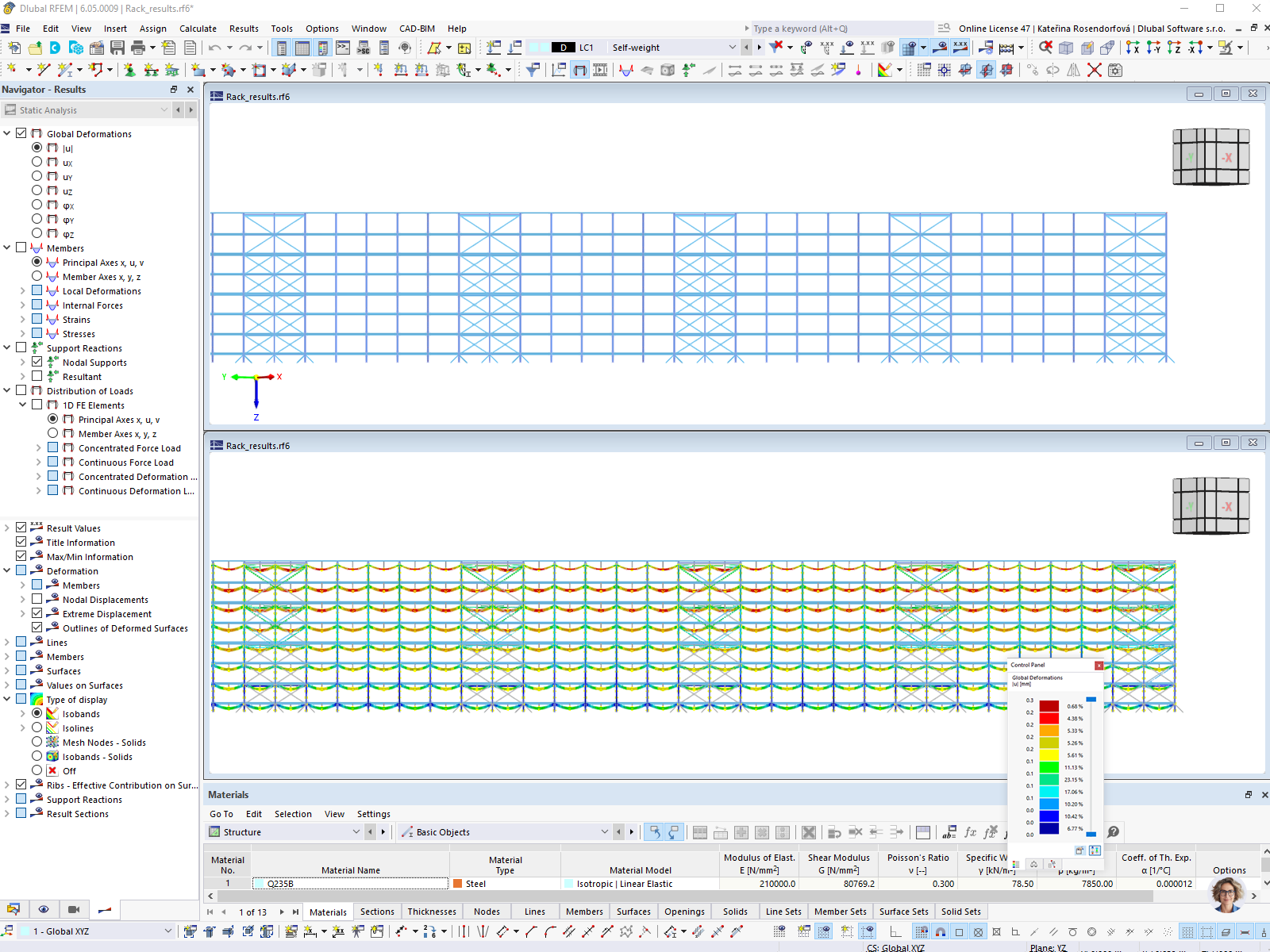Click the view in -X direction icon
1270x952 pixels.
click(1195, 47)
